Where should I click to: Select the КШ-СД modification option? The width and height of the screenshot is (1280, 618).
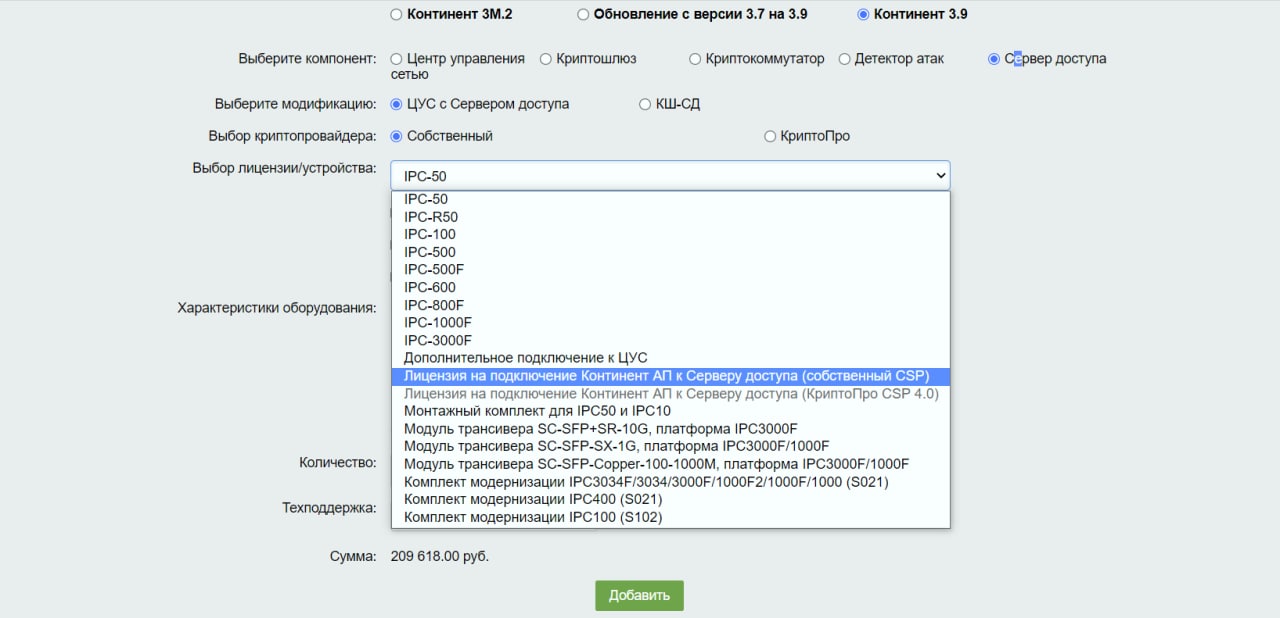point(645,104)
